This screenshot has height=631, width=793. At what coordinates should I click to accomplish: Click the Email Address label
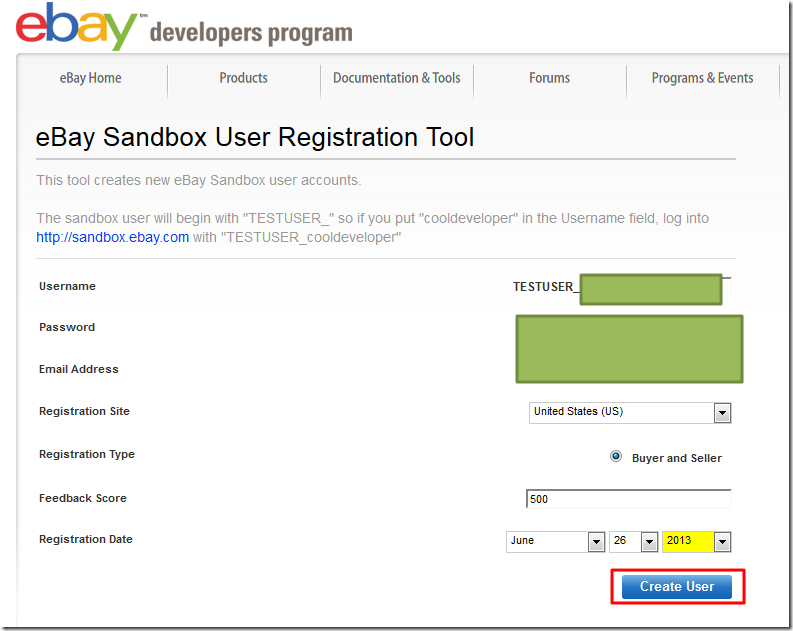point(79,369)
